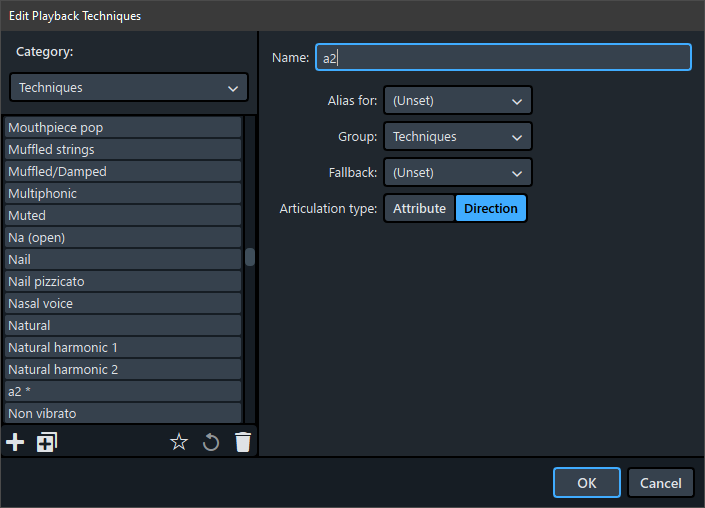Confirm changes with OK button

(x=587, y=483)
